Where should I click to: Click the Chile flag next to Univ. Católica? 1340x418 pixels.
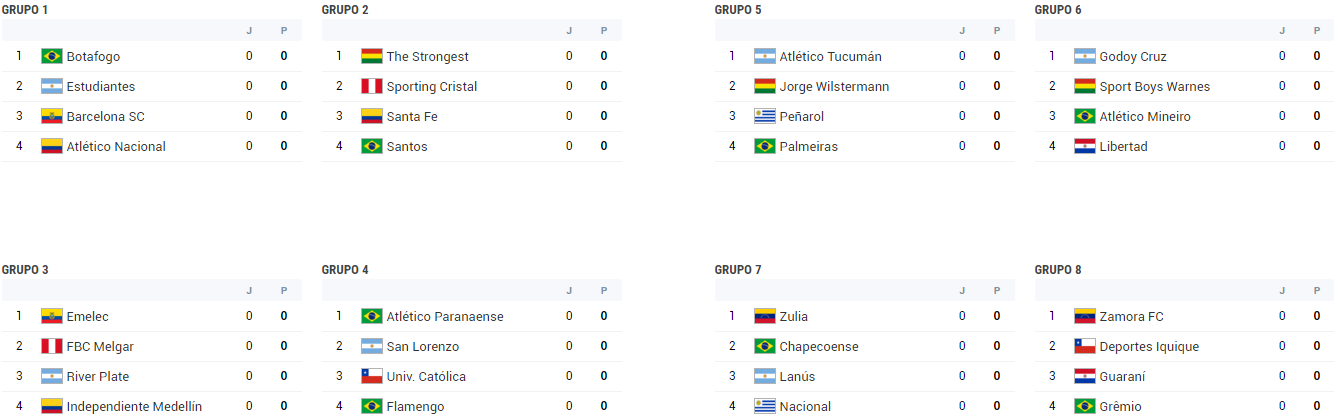[371, 376]
